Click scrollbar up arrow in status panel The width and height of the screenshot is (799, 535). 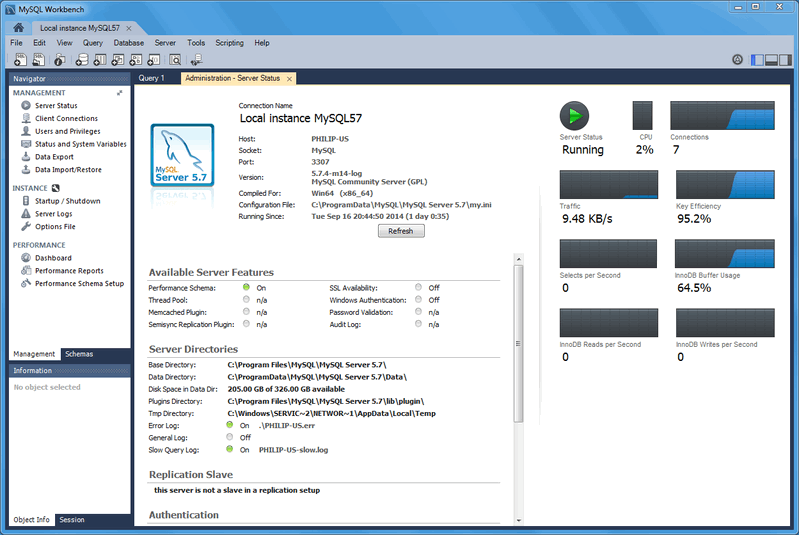(518, 259)
